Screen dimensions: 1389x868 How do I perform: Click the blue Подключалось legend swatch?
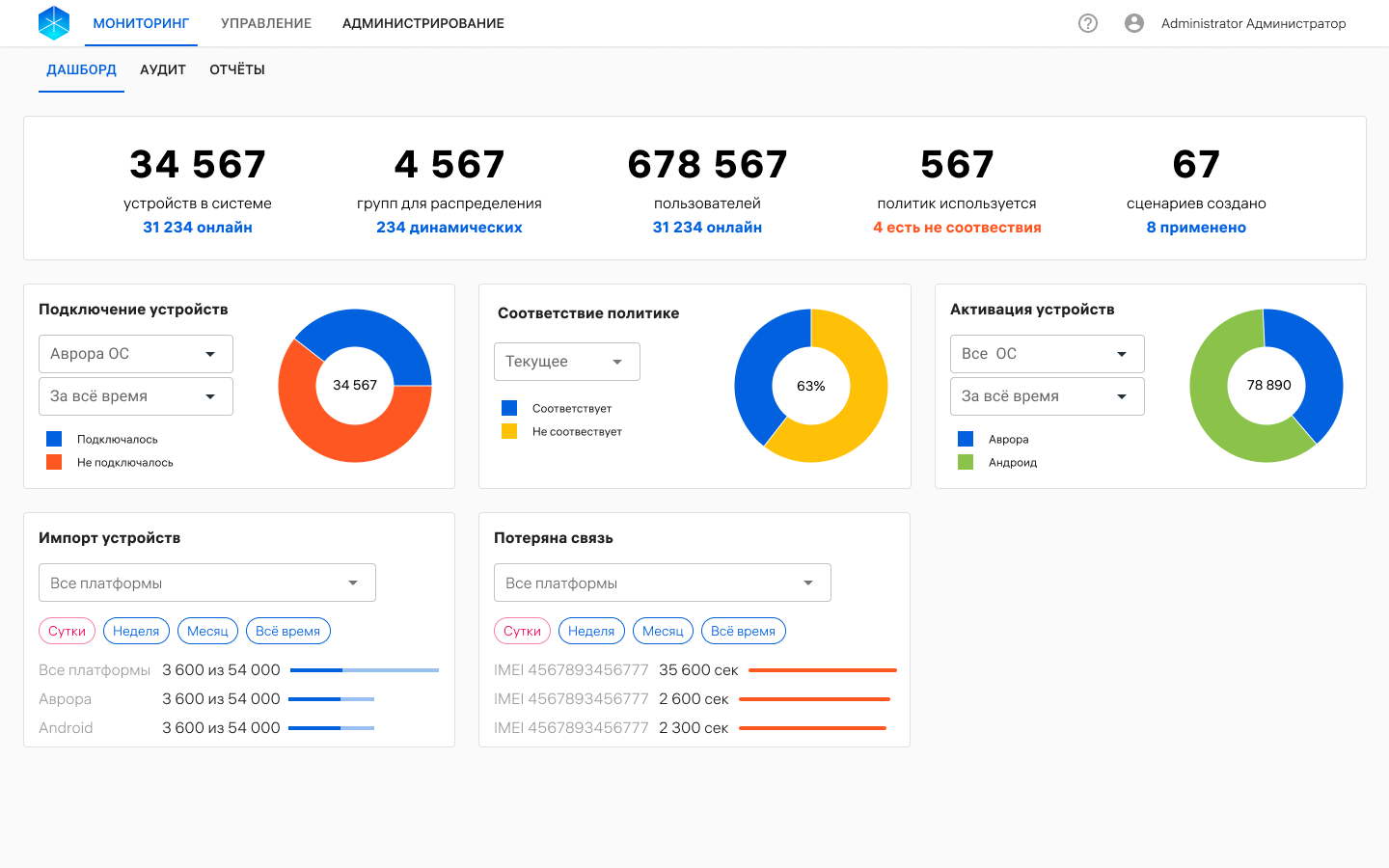click(x=54, y=439)
